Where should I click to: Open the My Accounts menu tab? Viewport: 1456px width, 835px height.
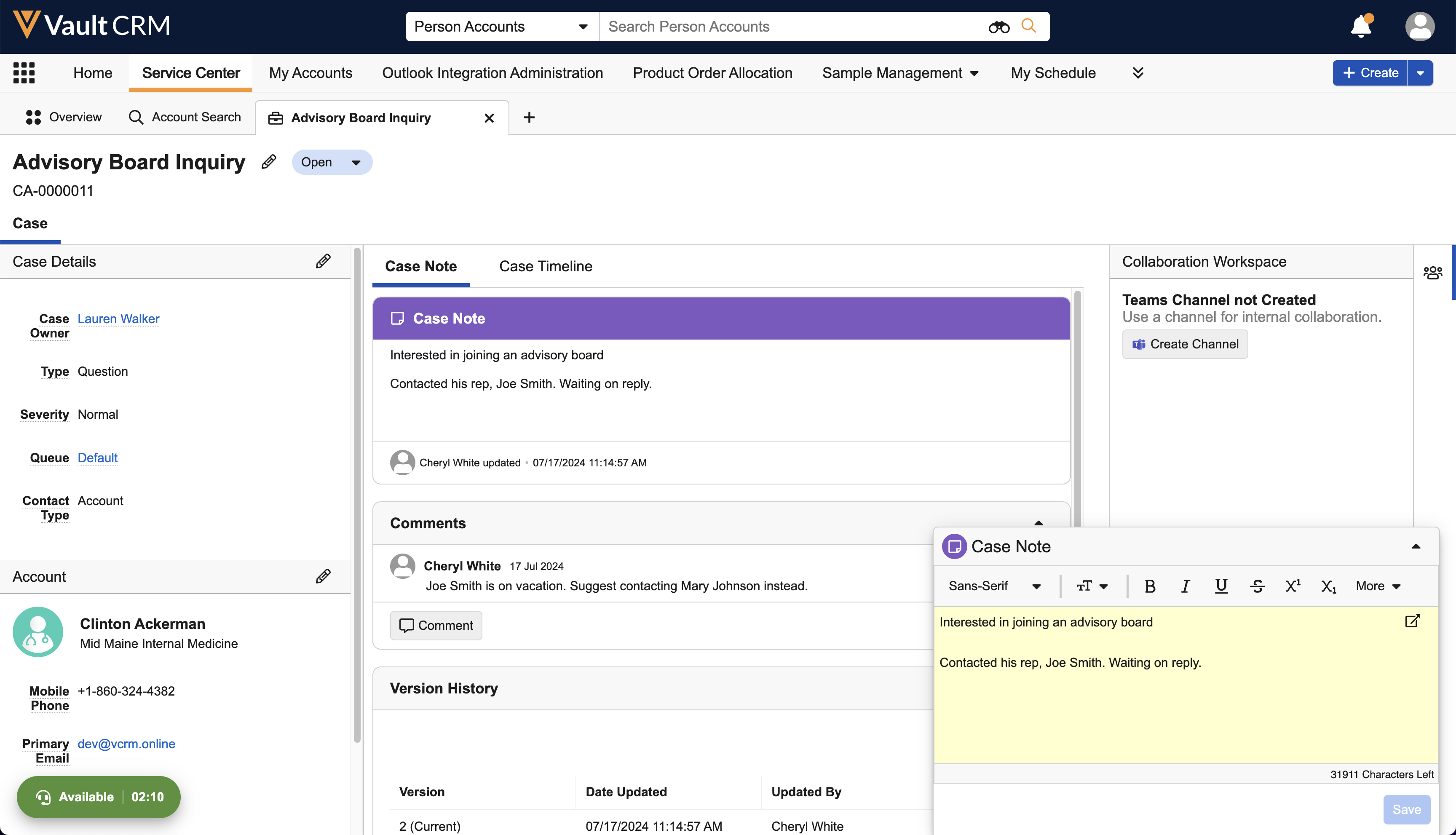pos(310,73)
